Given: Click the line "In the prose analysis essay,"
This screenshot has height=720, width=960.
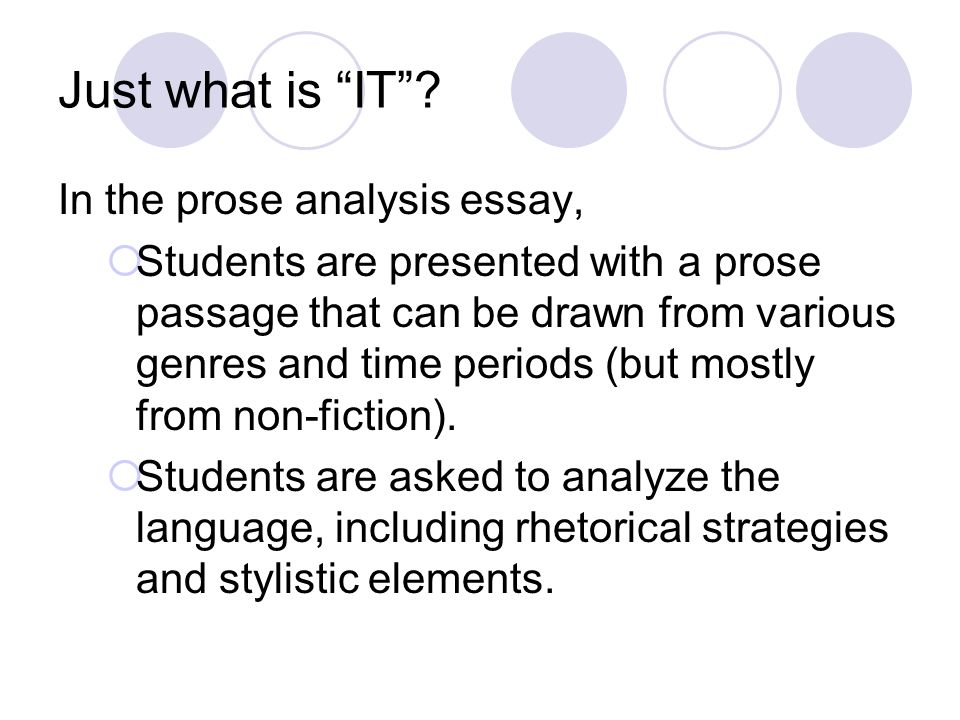Looking at the screenshot, I should click(320, 201).
